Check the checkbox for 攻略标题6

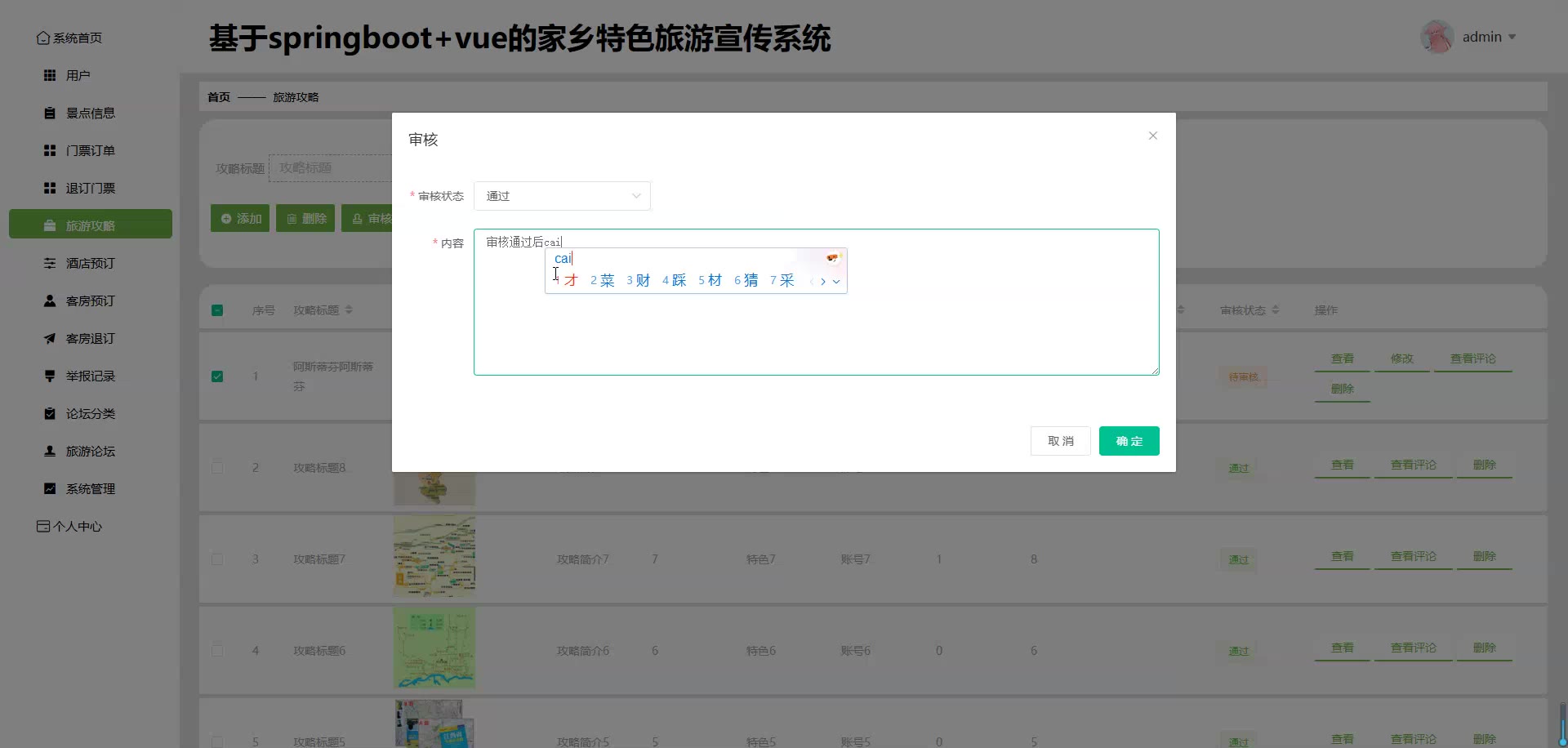(x=217, y=651)
